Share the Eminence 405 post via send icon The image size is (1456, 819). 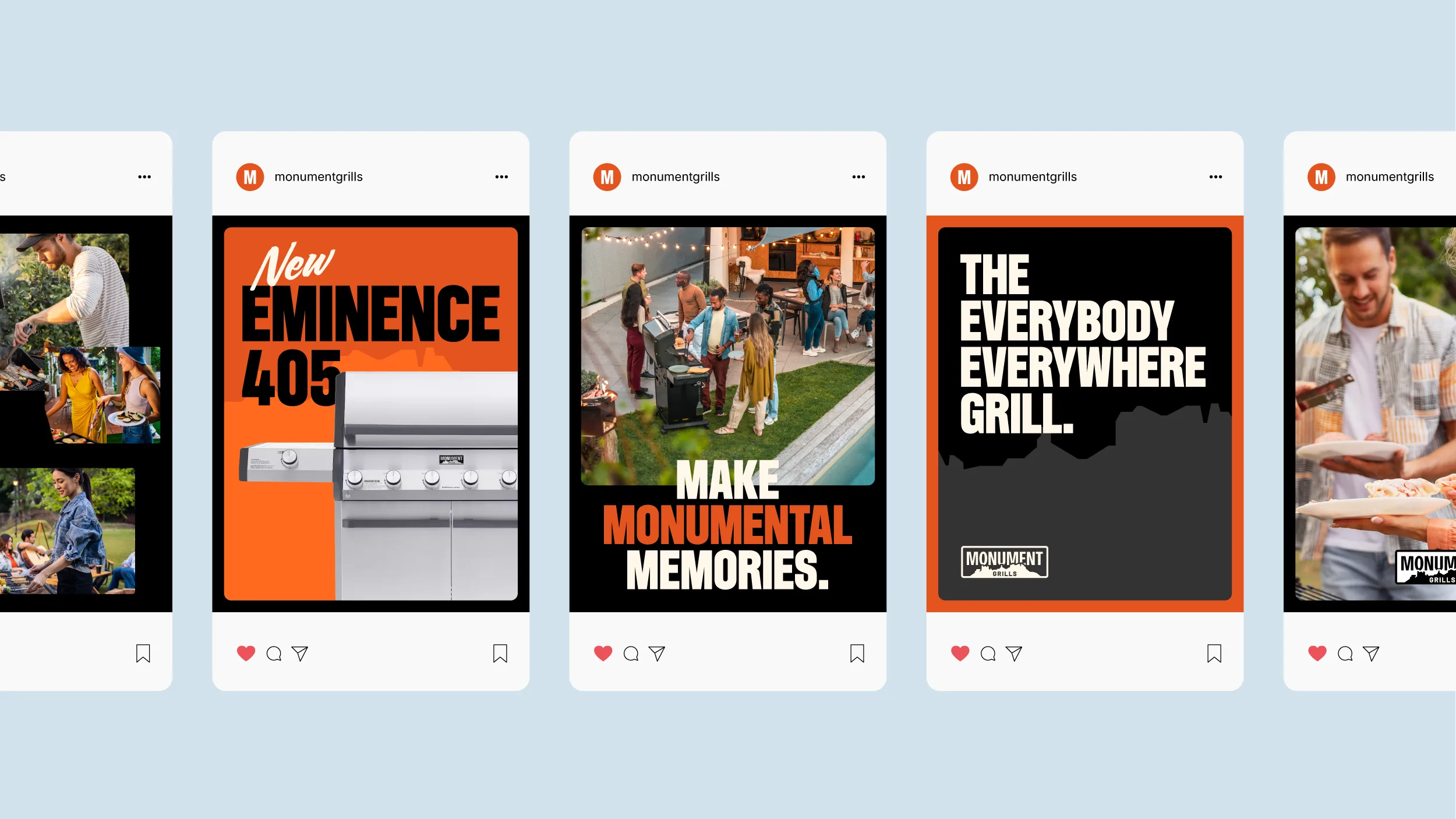coord(299,654)
